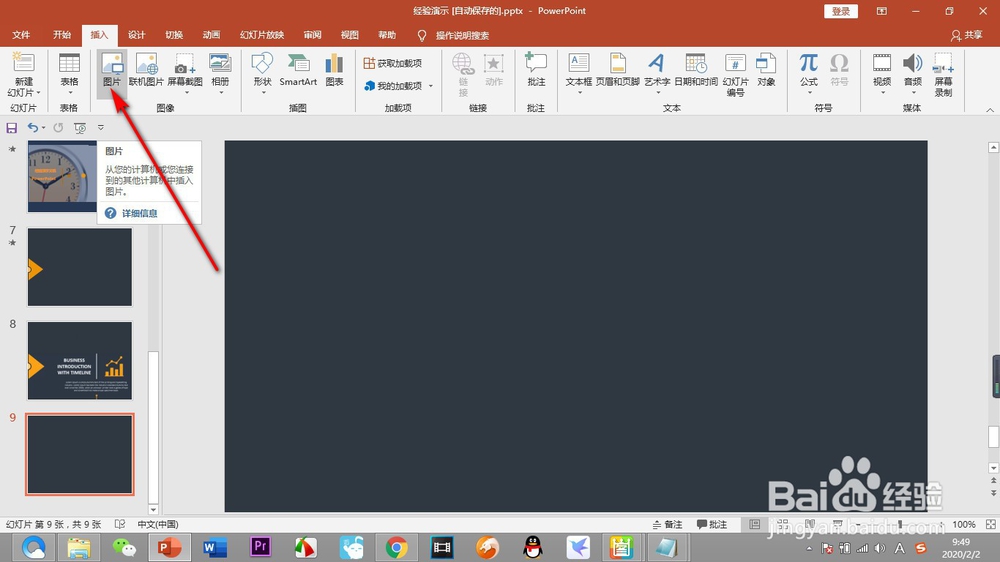Screen dimensions: 1000x562
Task: Click the 图片 (Picture) insert icon
Action: pyautogui.click(x=112, y=70)
